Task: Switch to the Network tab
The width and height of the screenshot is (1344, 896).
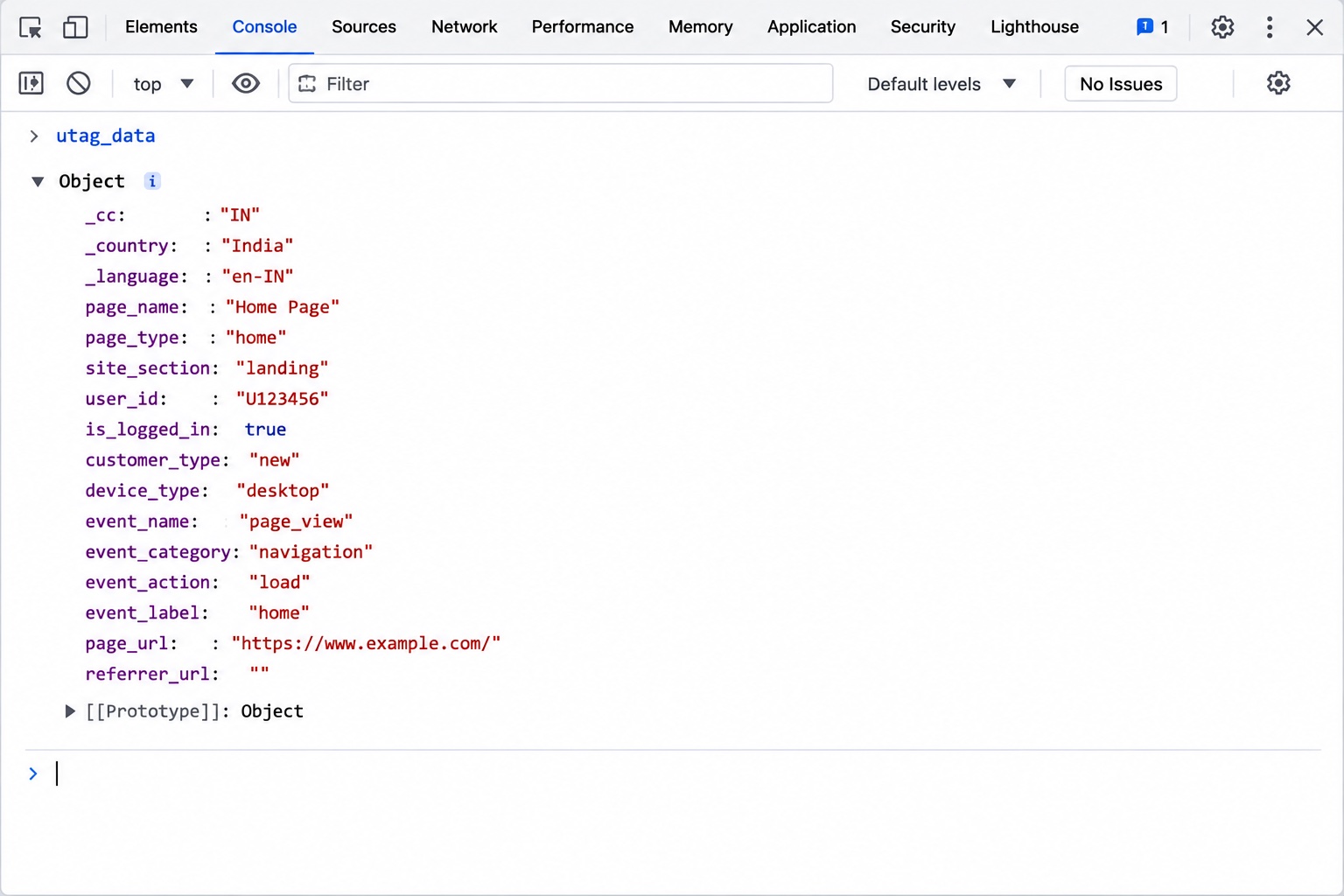Action: click(x=464, y=27)
